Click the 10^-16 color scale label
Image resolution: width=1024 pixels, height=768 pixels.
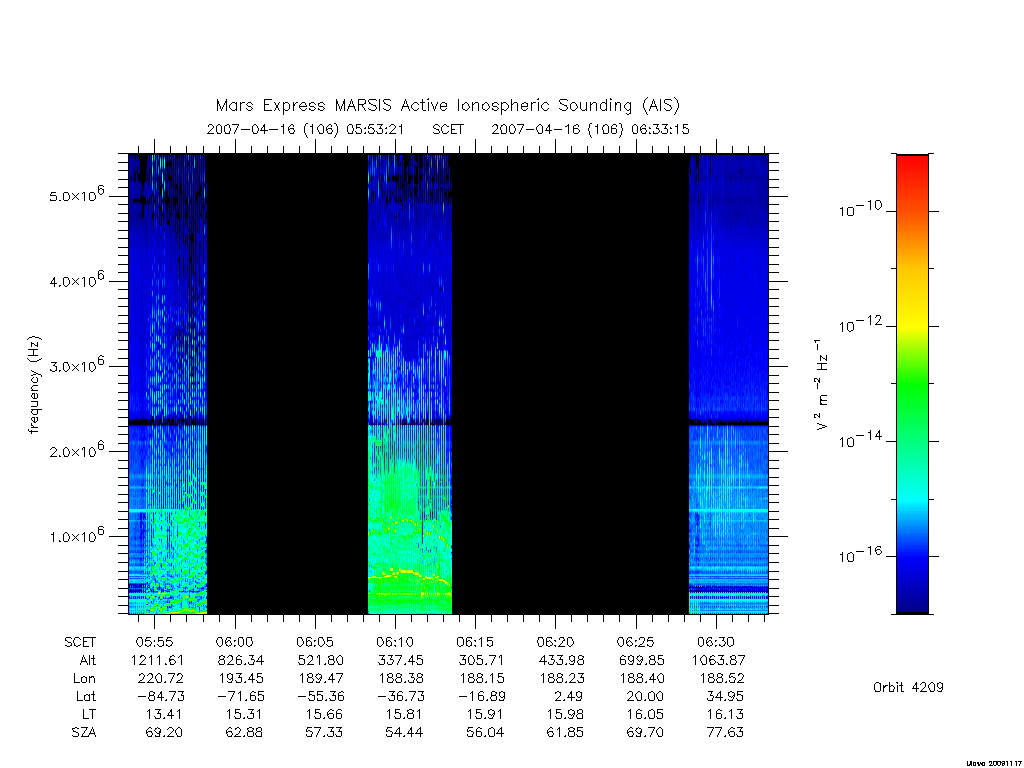tap(860, 554)
